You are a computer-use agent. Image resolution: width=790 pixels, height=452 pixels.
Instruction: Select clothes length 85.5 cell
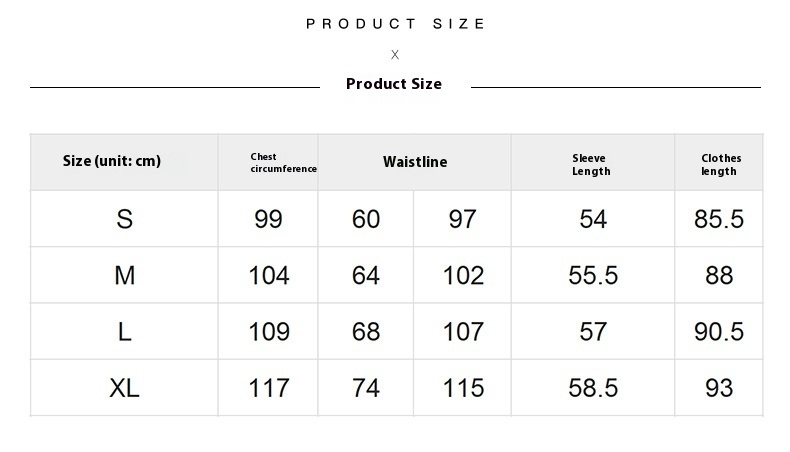(x=719, y=219)
